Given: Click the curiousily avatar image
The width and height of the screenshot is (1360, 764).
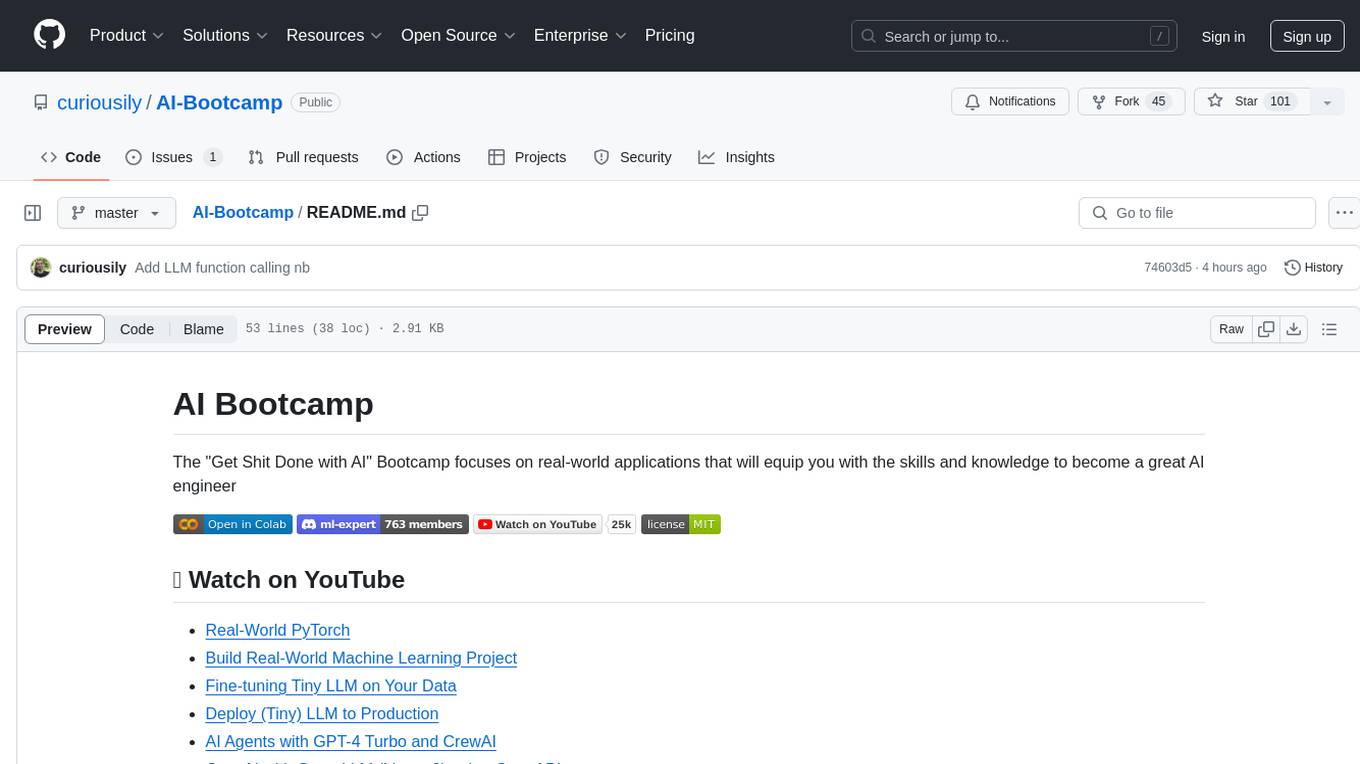Looking at the screenshot, I should click(x=41, y=267).
